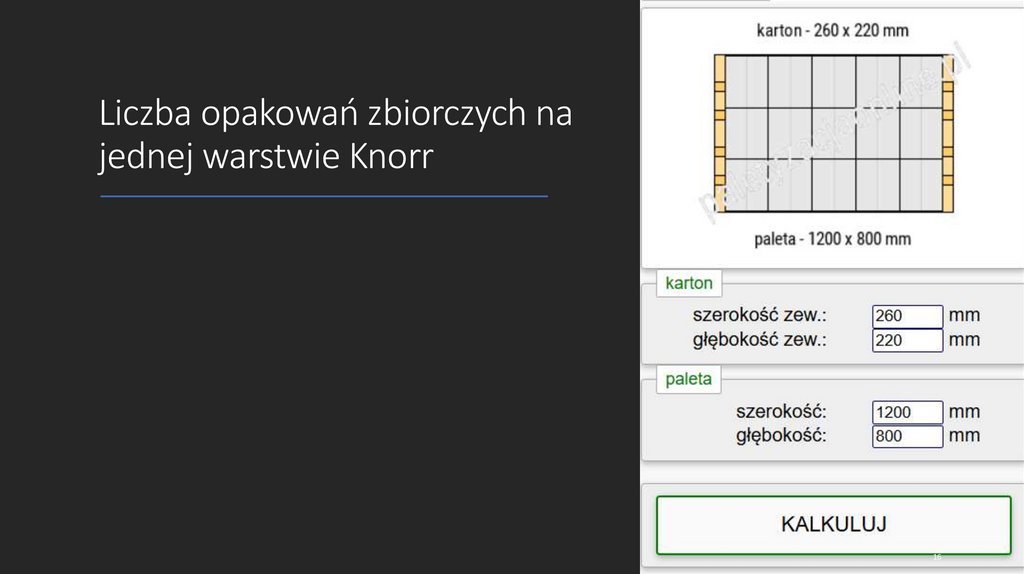Viewport: 1024px width, 574px height.
Task: Select the karton głębokość zew. field with 220
Action: (x=907, y=340)
